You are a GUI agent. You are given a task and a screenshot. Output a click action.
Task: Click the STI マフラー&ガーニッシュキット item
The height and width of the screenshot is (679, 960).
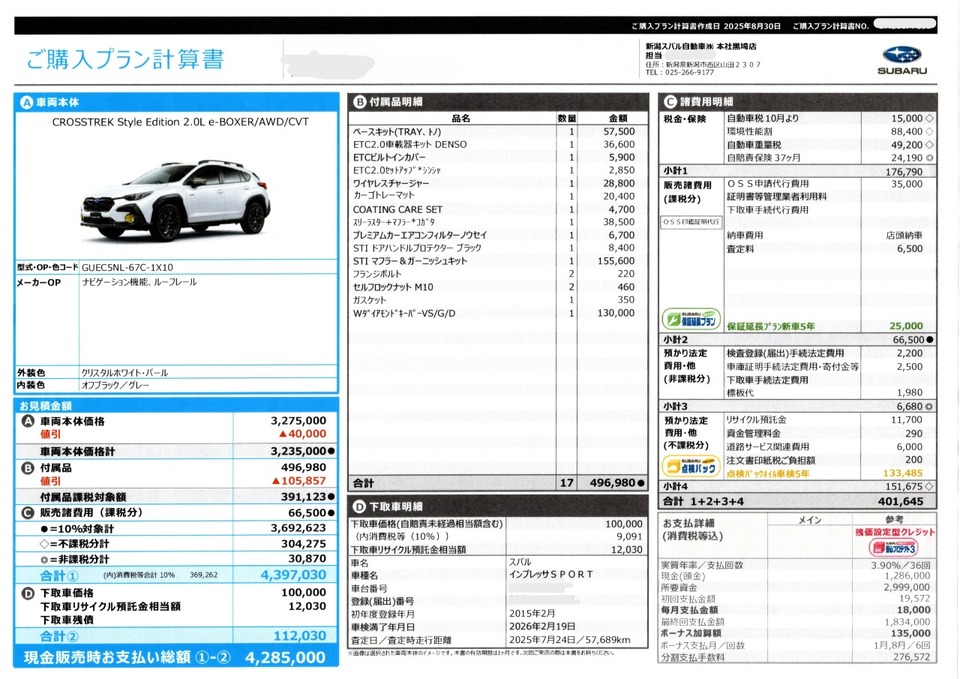pyautogui.click(x=410, y=261)
